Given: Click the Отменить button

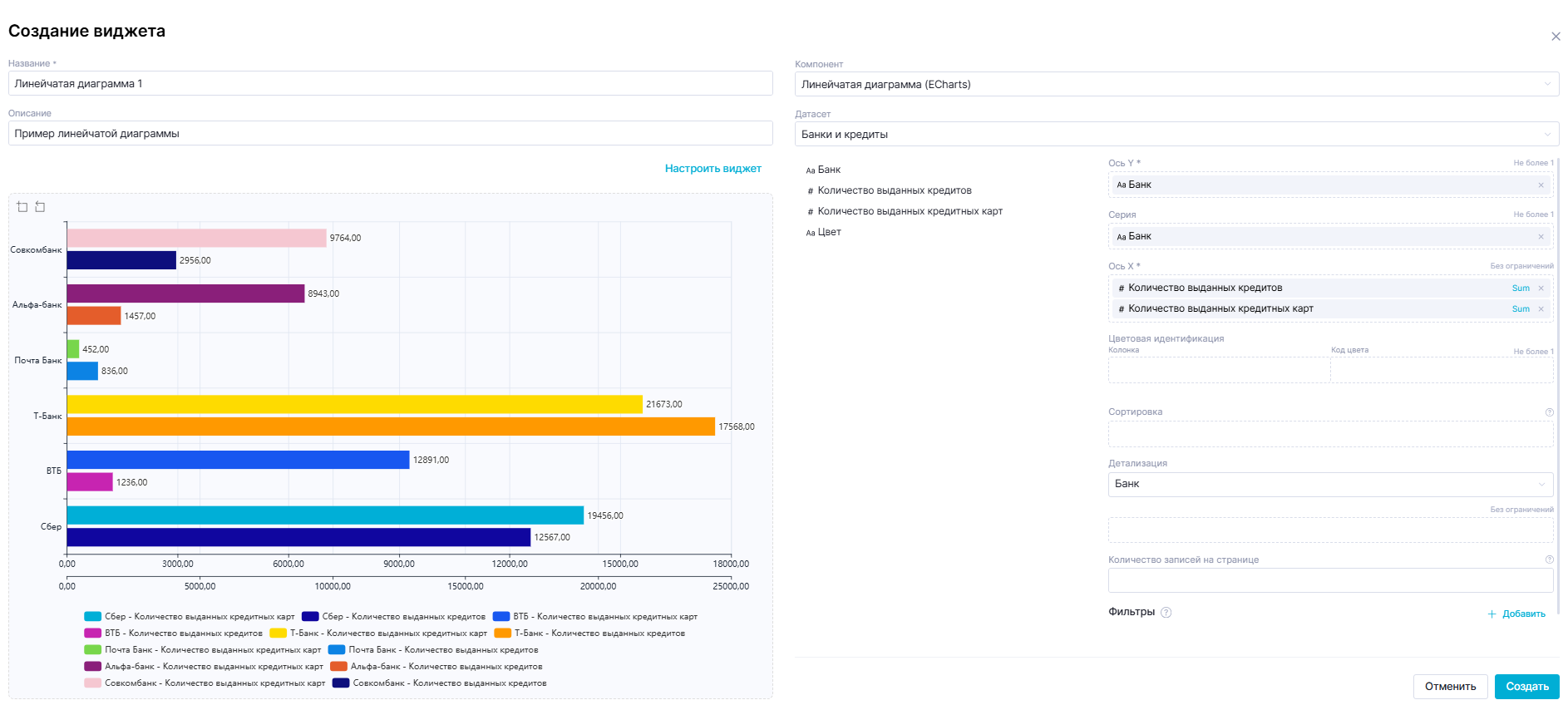Looking at the screenshot, I should coord(1450,687).
